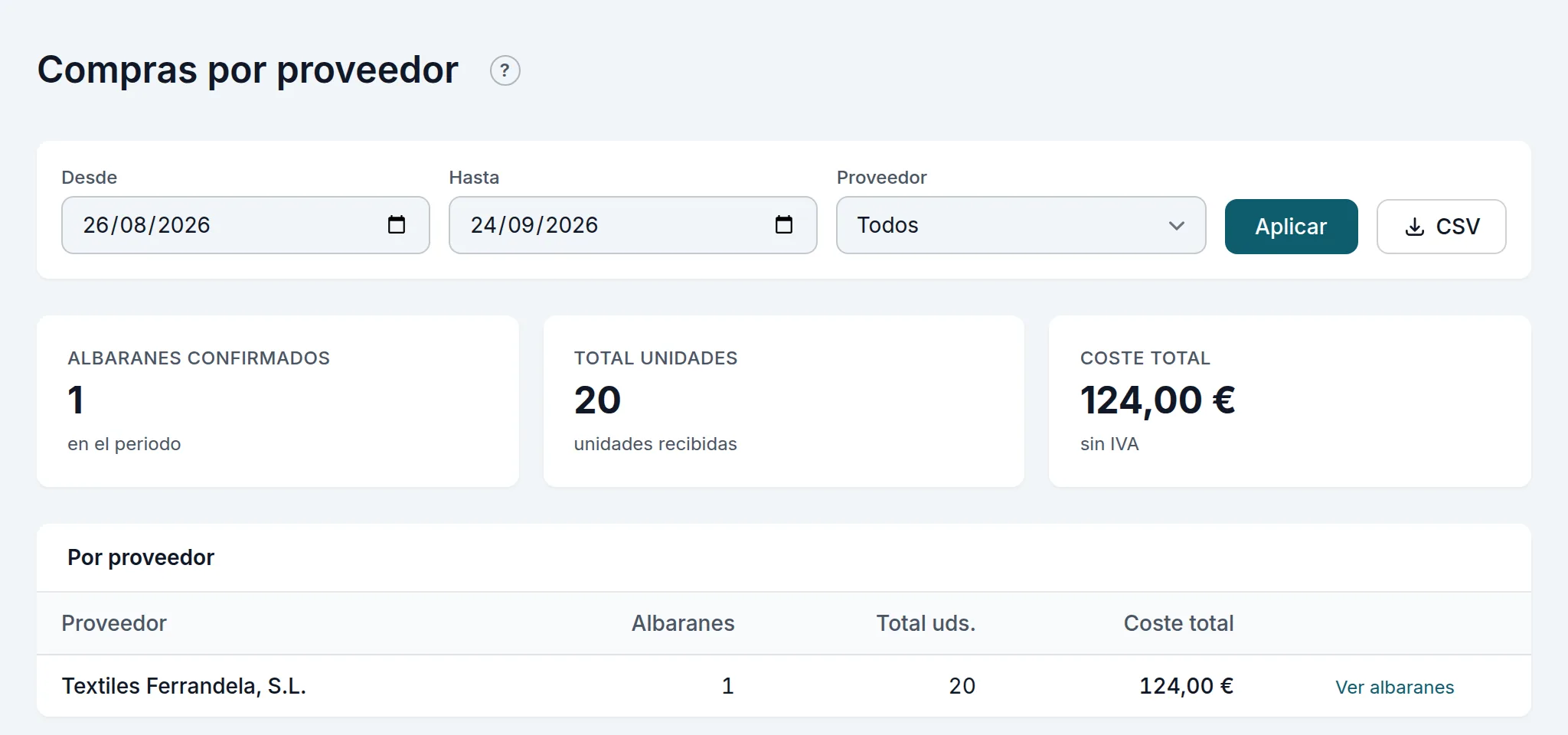The width and height of the screenshot is (1568, 735).
Task: Click the Compras por proveedor page title
Action: point(247,70)
